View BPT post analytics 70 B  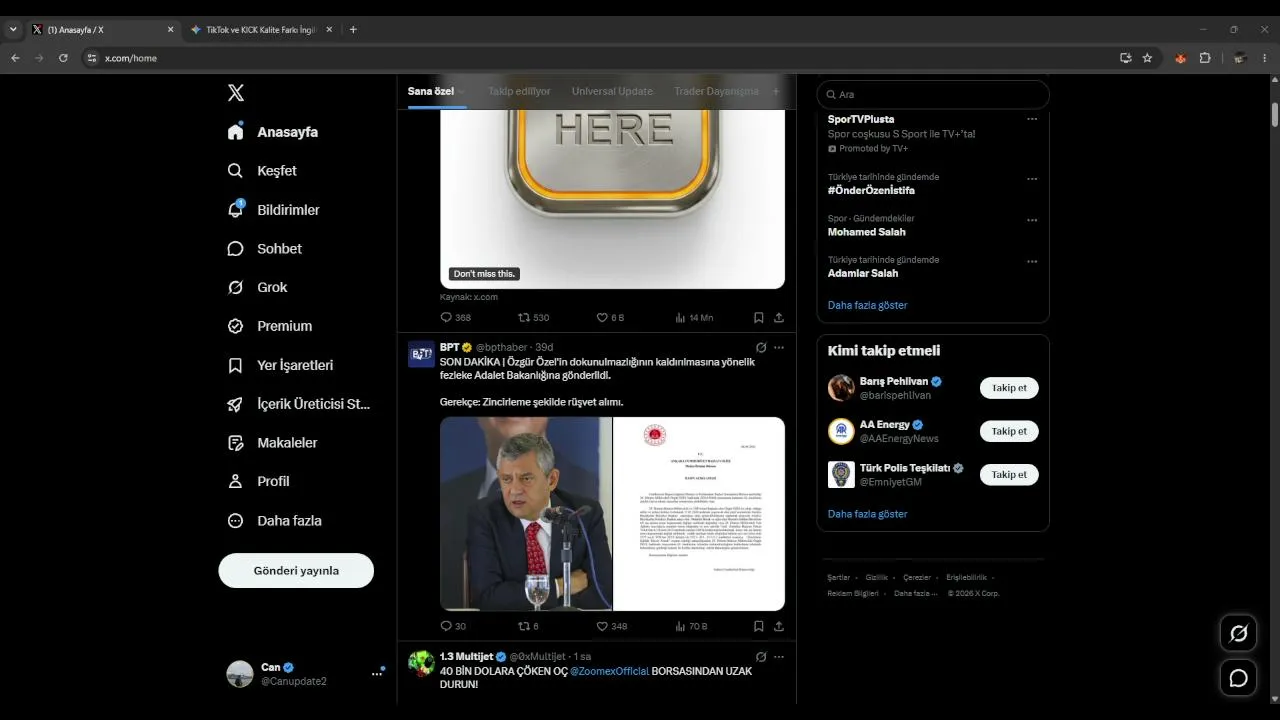pos(691,627)
